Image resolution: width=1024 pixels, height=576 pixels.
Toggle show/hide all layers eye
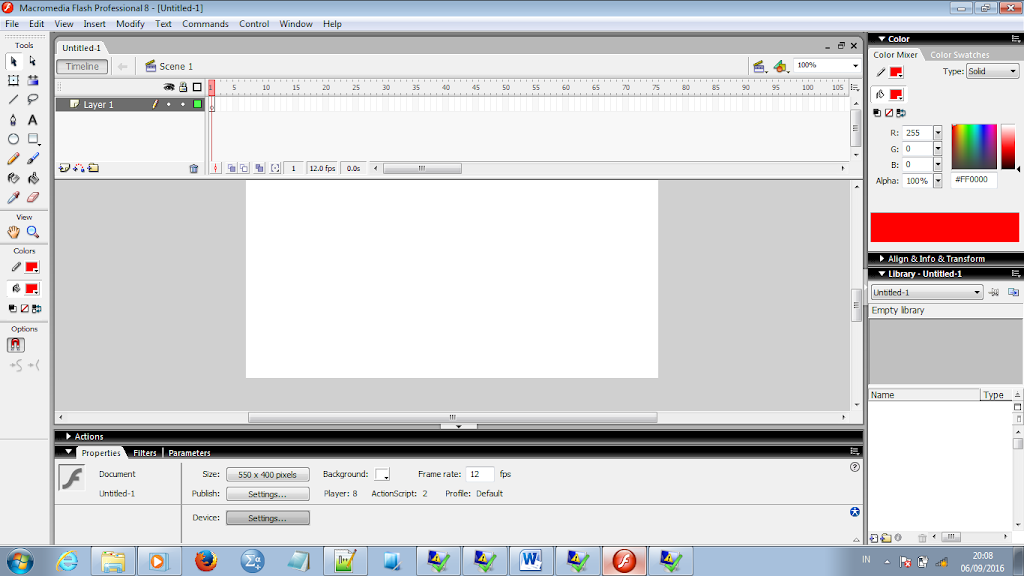click(169, 87)
